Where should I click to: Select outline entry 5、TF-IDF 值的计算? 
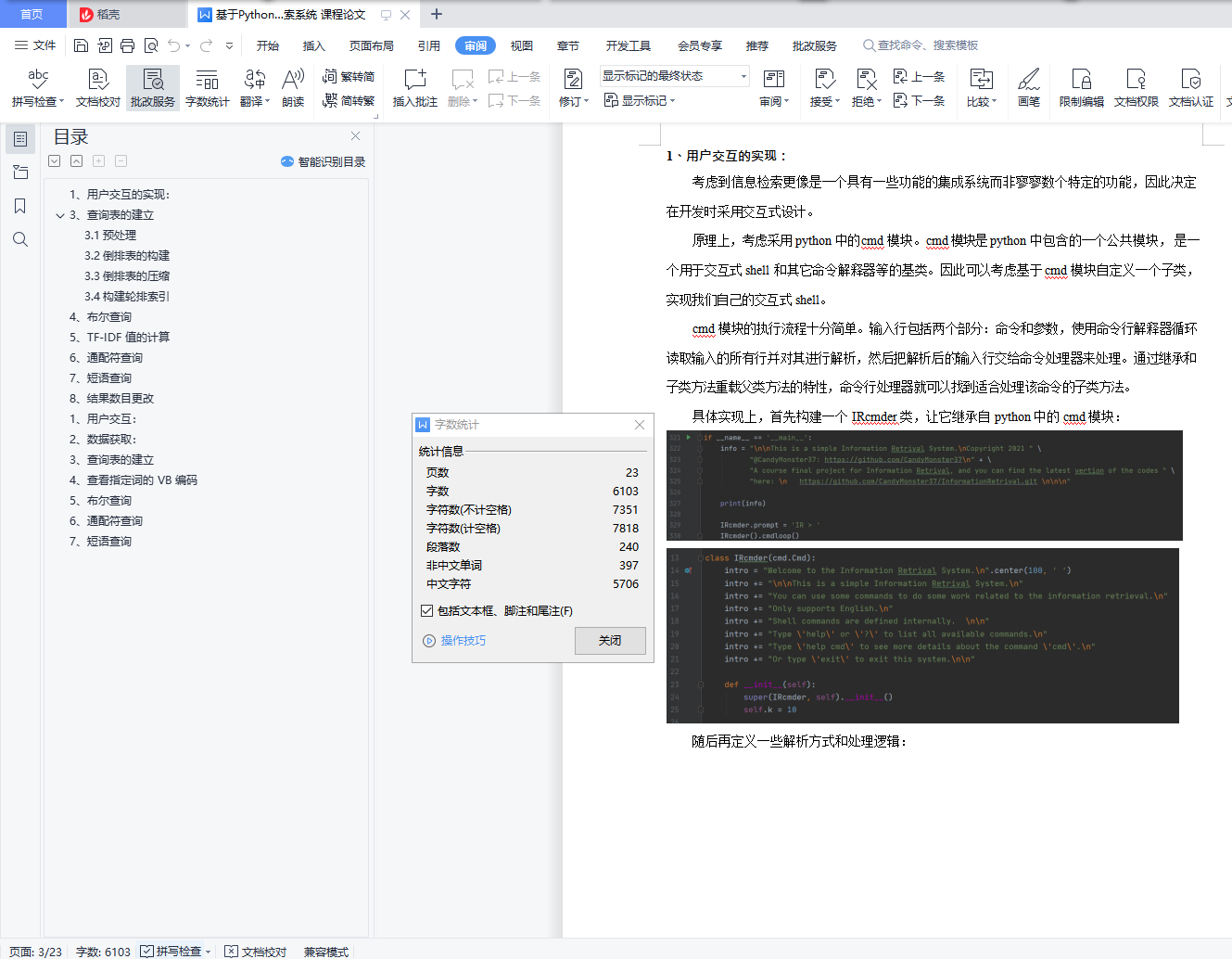(x=120, y=338)
